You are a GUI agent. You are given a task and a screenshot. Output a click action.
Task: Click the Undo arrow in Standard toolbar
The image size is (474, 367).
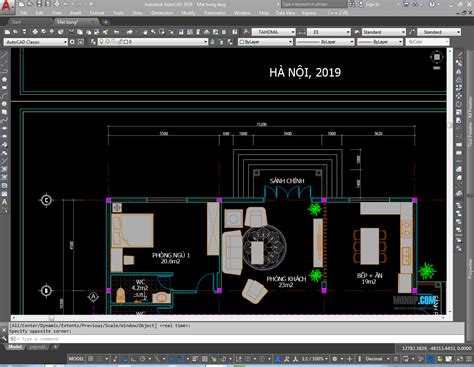point(116,32)
